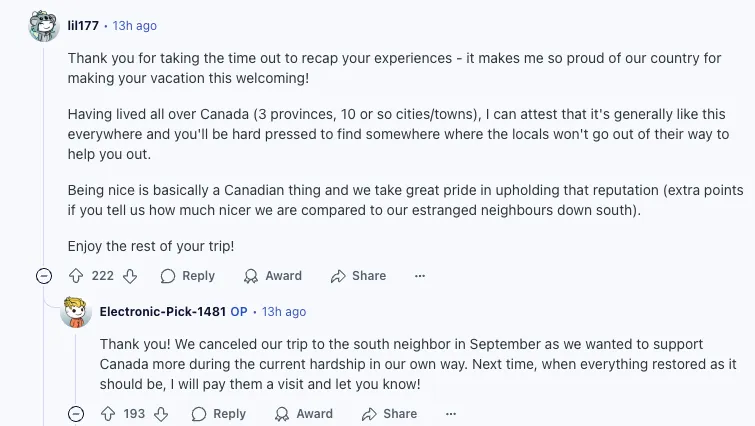Downvote lil177's comment
The height and width of the screenshot is (426, 755).
128,276
